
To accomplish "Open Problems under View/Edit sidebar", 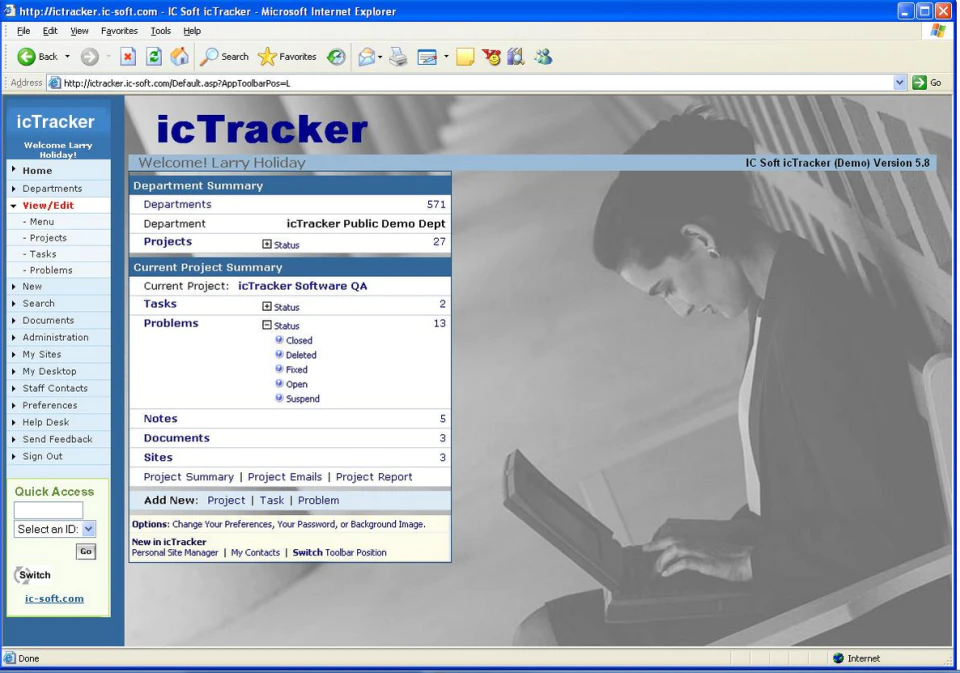I will tap(51, 270).
